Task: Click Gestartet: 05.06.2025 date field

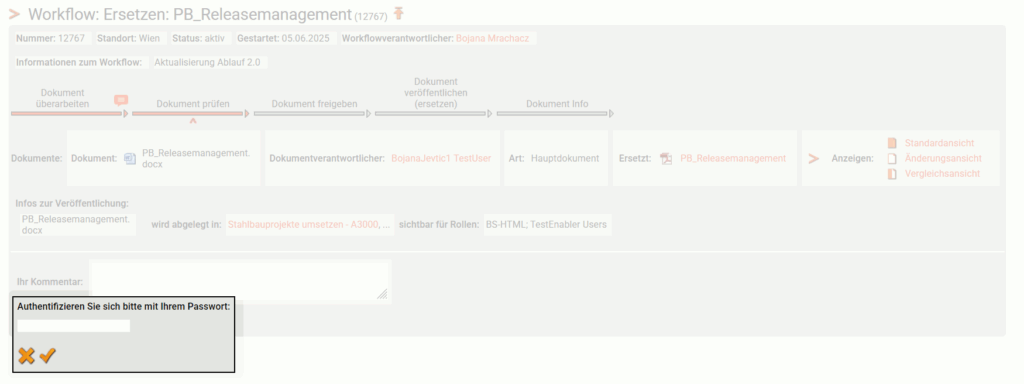Action: (x=285, y=39)
